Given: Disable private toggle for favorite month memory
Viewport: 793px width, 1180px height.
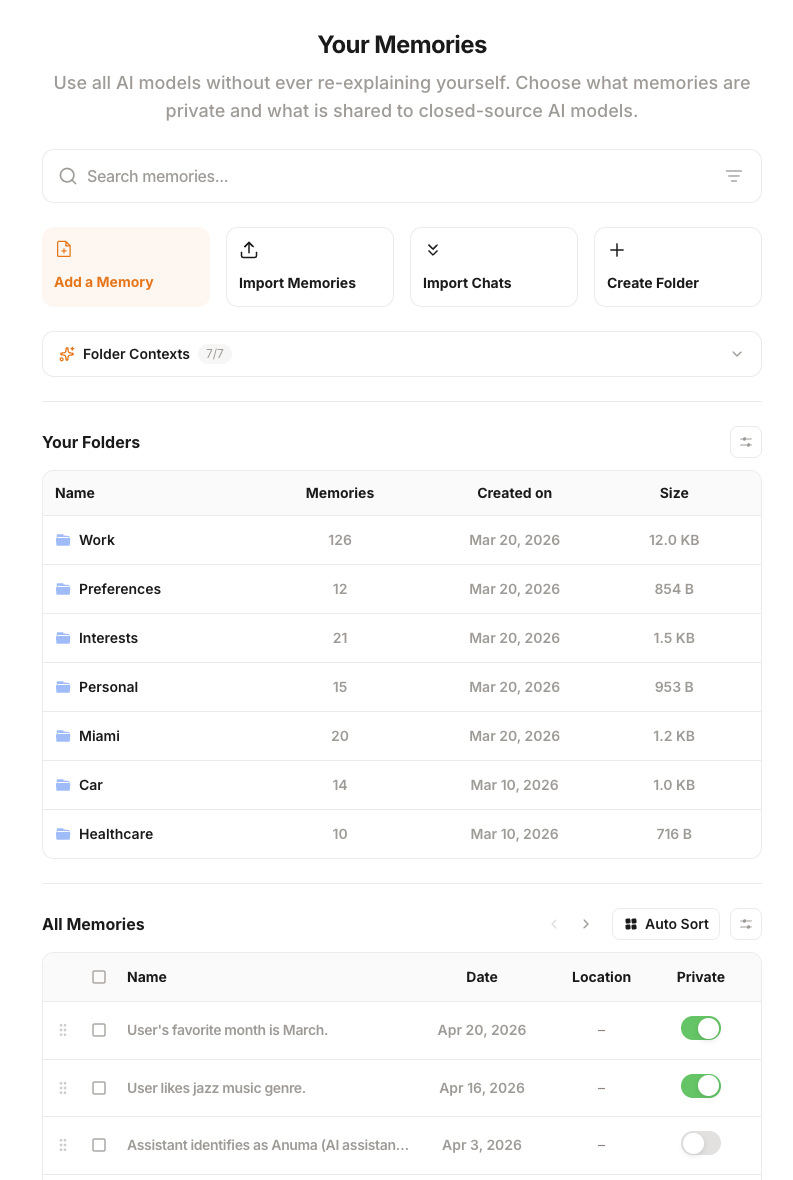Looking at the screenshot, I should 700,1029.
